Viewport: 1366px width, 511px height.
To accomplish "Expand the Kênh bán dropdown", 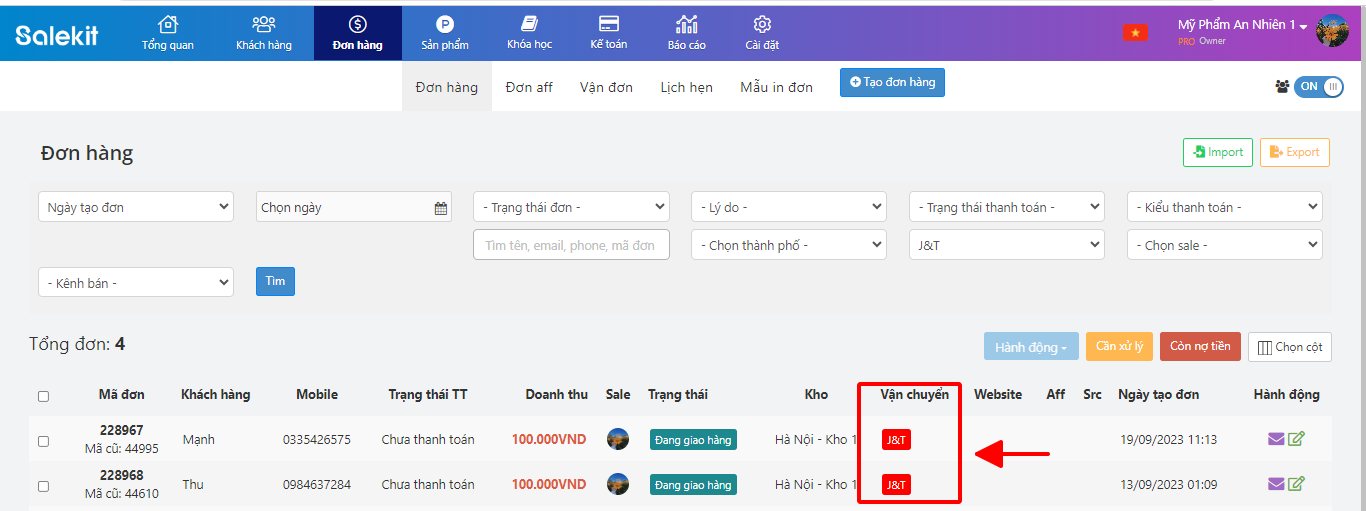I will pos(135,283).
